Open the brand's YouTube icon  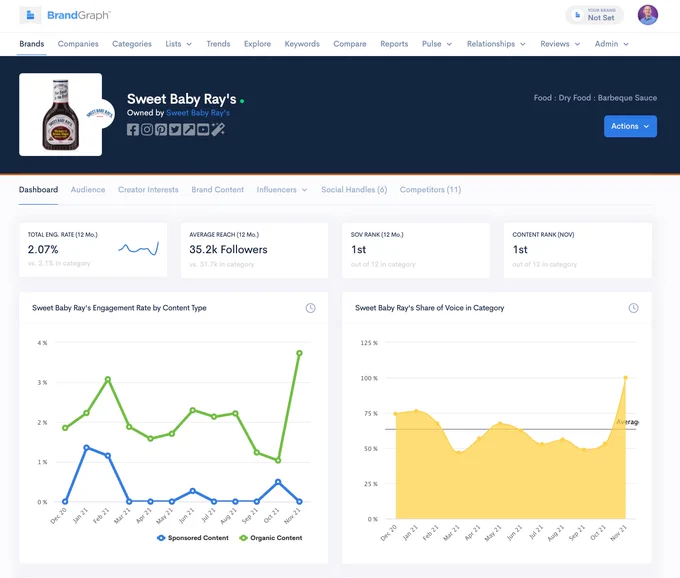[203, 129]
